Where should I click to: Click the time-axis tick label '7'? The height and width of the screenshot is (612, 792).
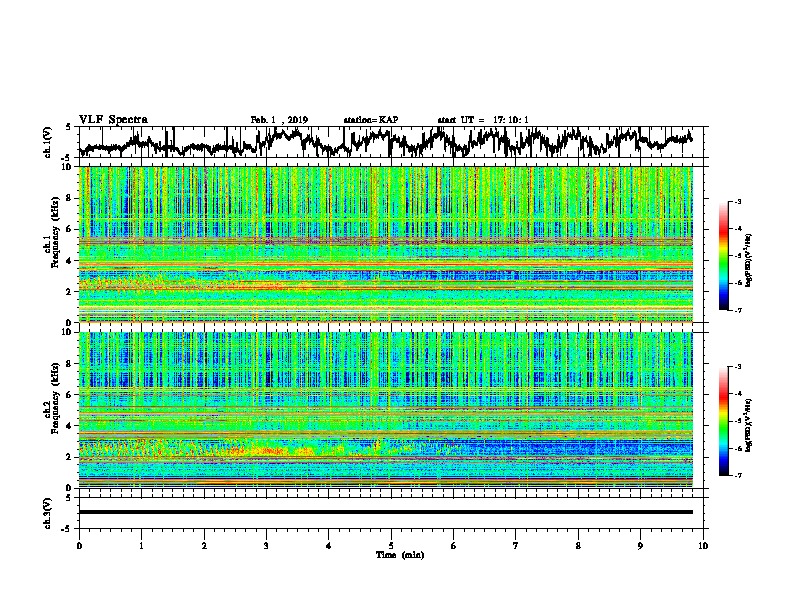pos(516,546)
